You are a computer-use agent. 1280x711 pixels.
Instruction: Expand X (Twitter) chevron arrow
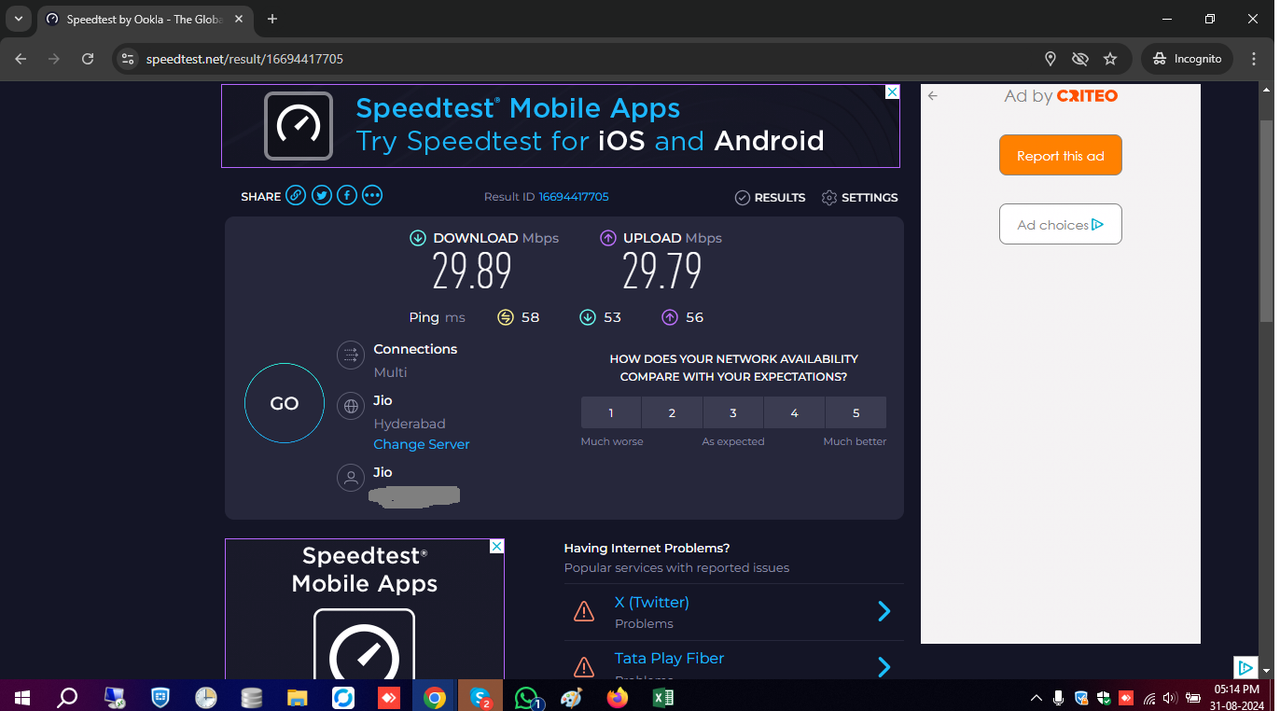click(x=884, y=611)
